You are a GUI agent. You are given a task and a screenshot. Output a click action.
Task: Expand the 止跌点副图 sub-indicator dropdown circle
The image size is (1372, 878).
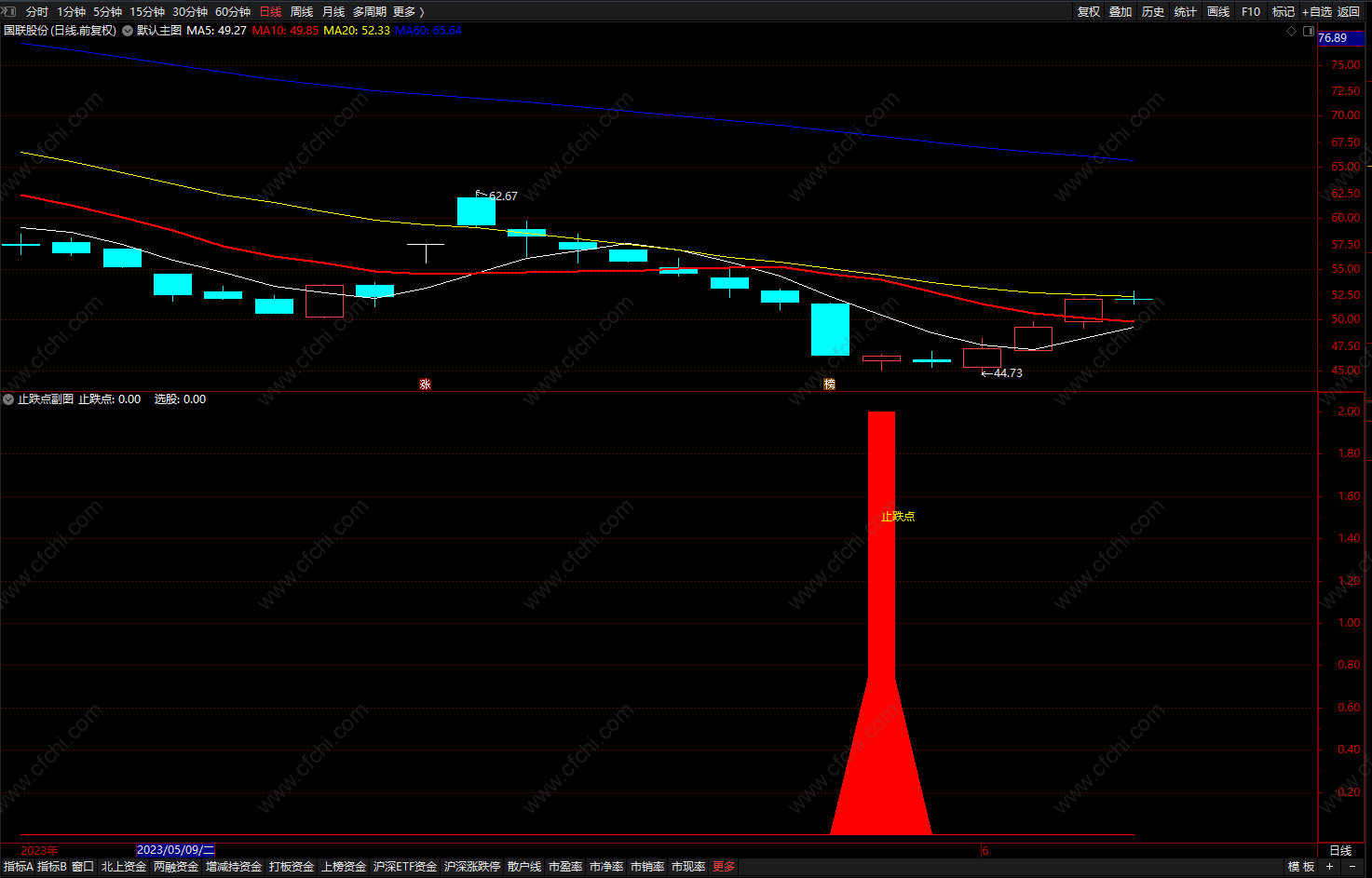[8, 399]
